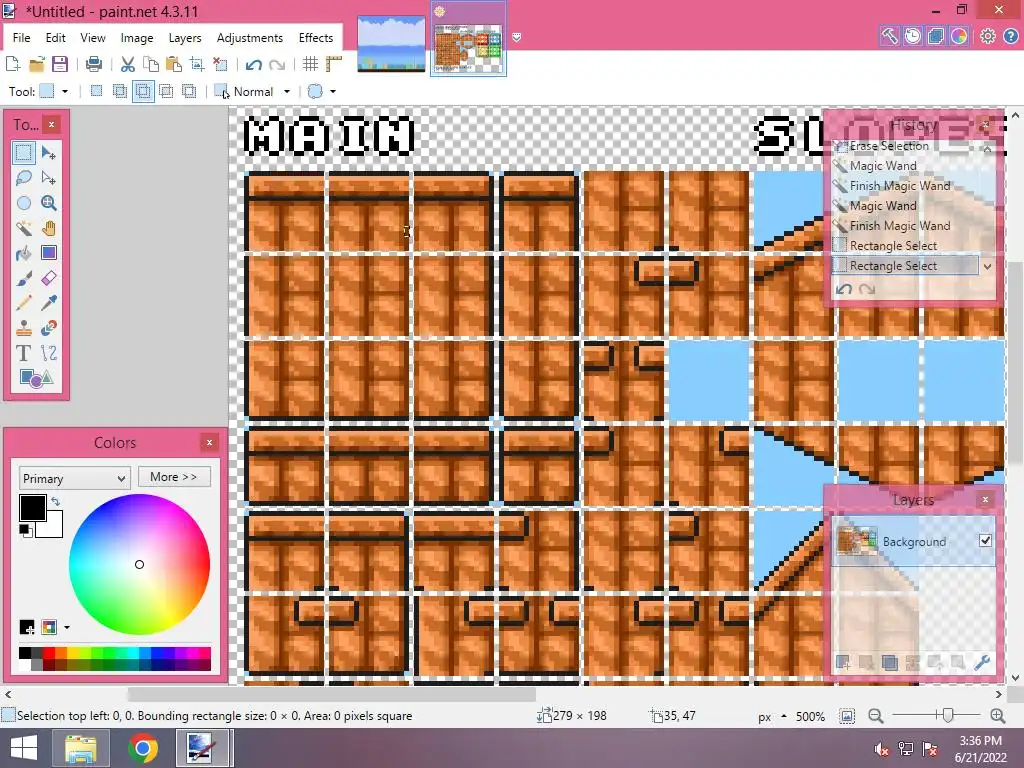Open the Primary color dropdown
Image resolution: width=1024 pixels, height=768 pixels.
pos(74,478)
